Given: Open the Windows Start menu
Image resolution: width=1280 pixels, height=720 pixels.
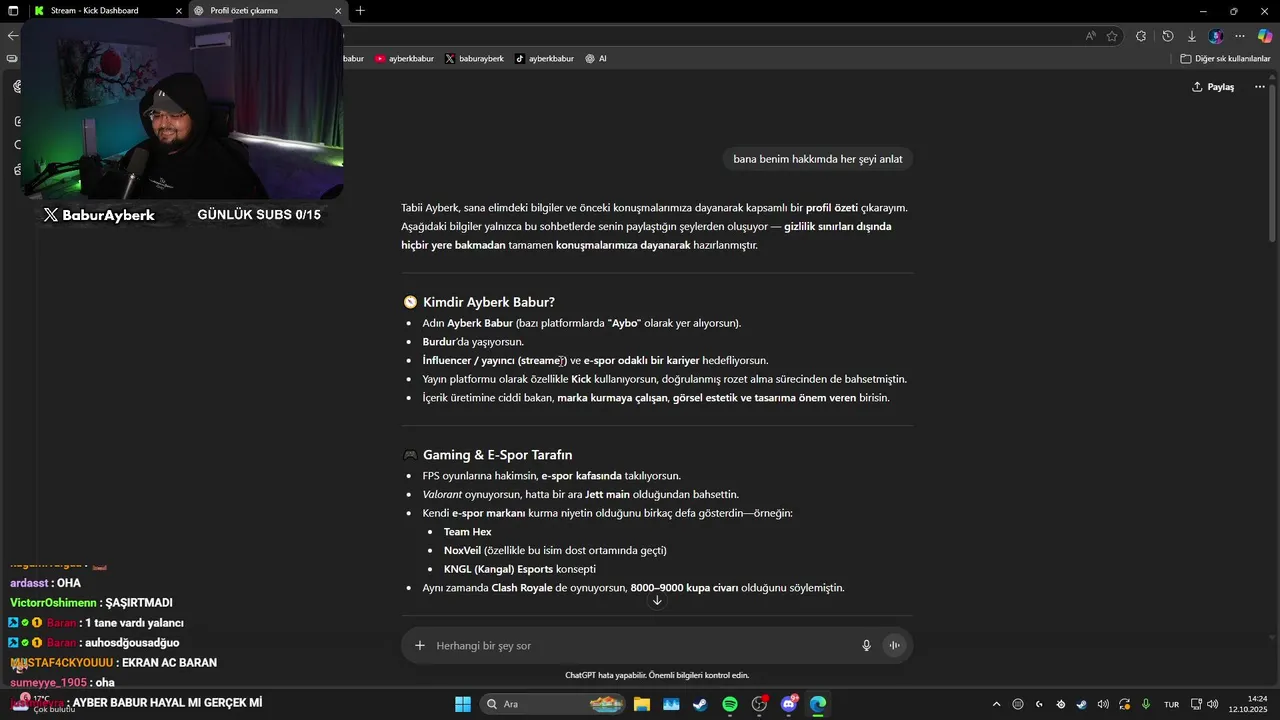Looking at the screenshot, I should [x=463, y=704].
